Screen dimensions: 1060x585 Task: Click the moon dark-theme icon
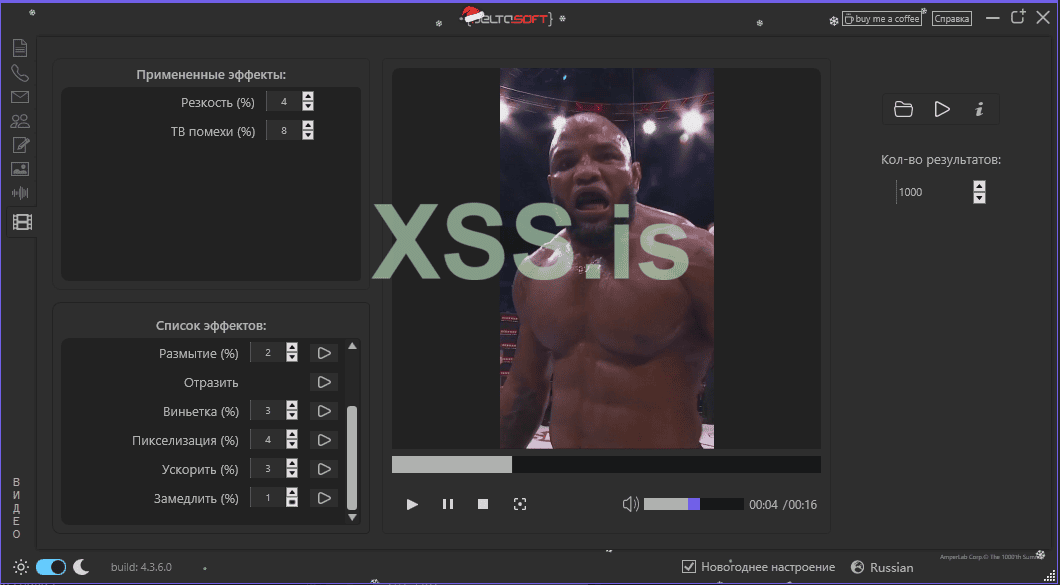coord(81,567)
